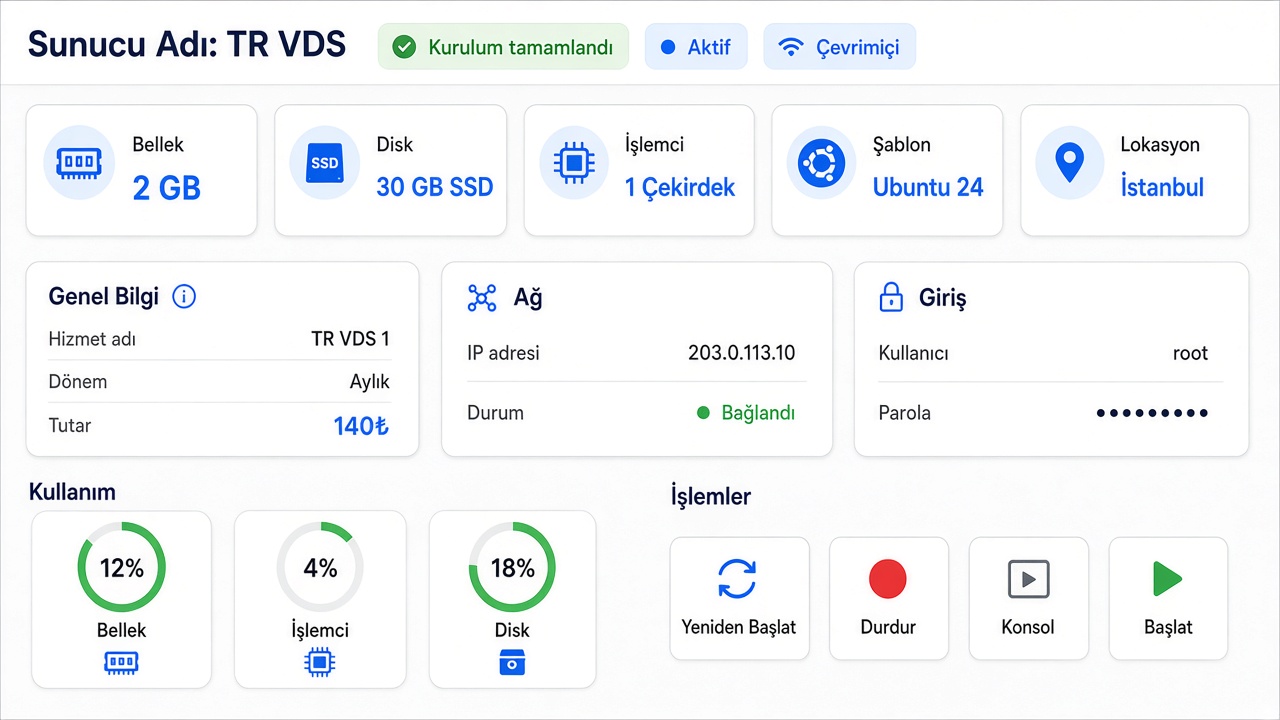Click the Çevrimiçi status badge
Screen dimensions: 1280x720
[x=839, y=47]
